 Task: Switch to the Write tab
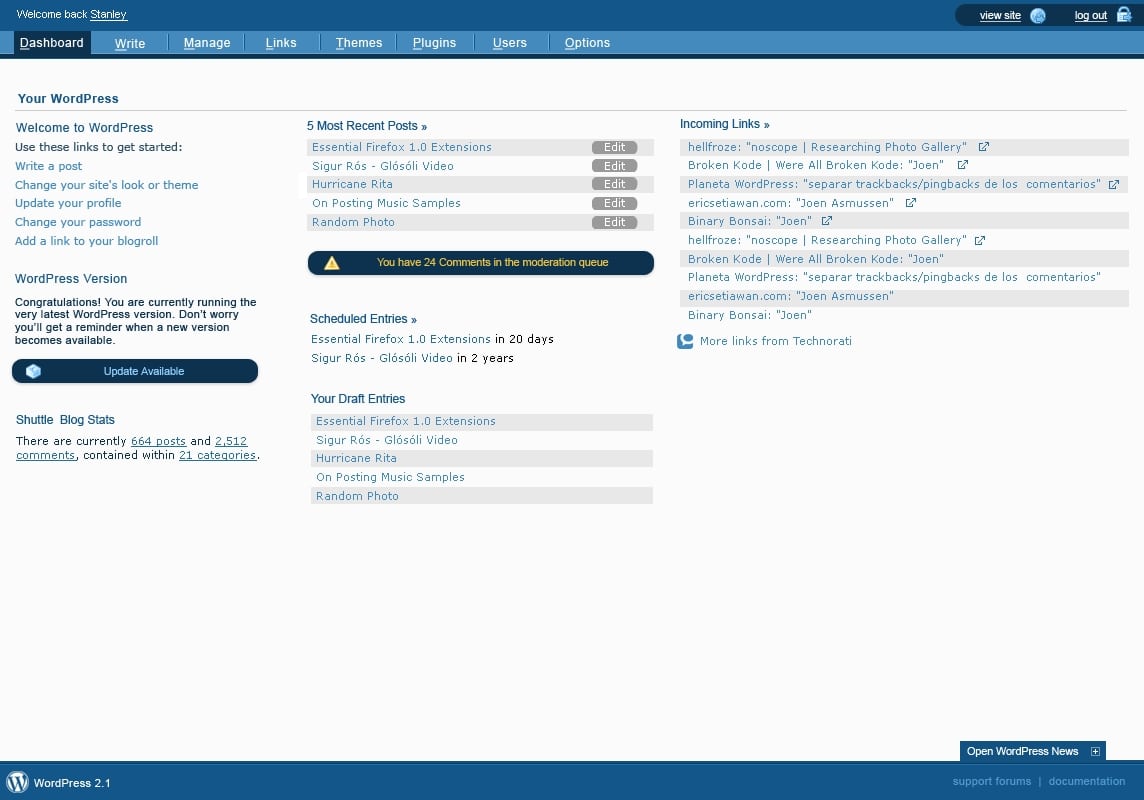click(x=130, y=44)
